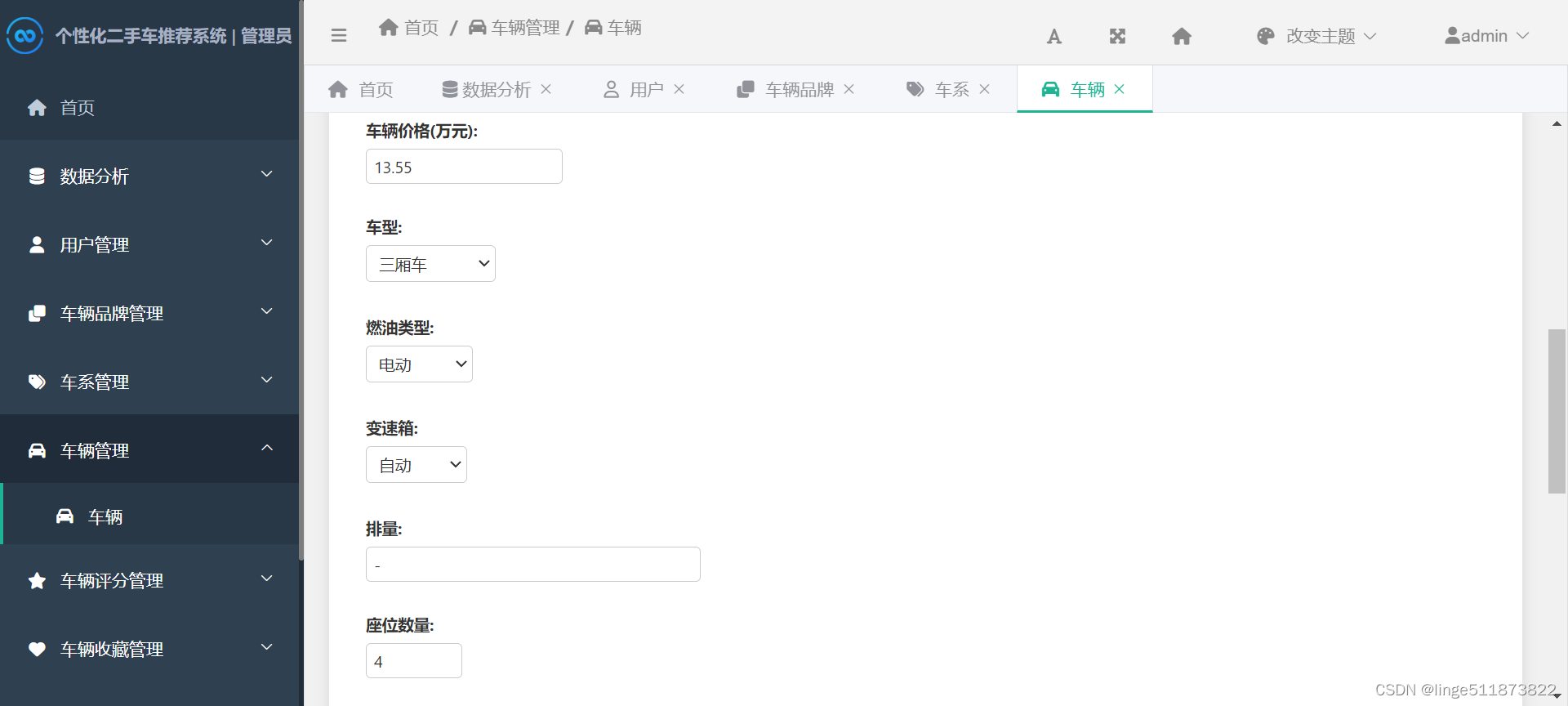The height and width of the screenshot is (706, 1568).
Task: Open the 燃油类型 dropdown showing 电动
Action: pyautogui.click(x=419, y=364)
